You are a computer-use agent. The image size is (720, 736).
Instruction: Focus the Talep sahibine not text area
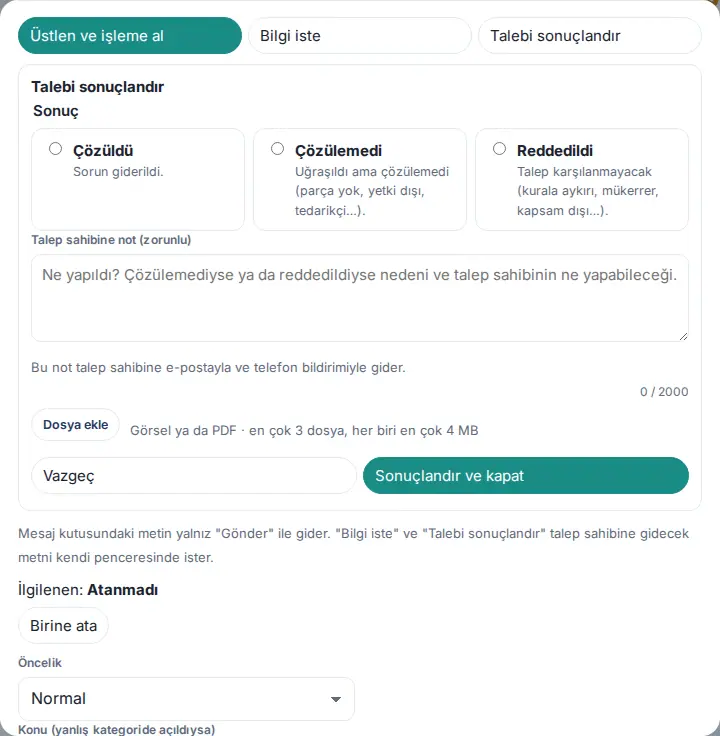coord(360,298)
